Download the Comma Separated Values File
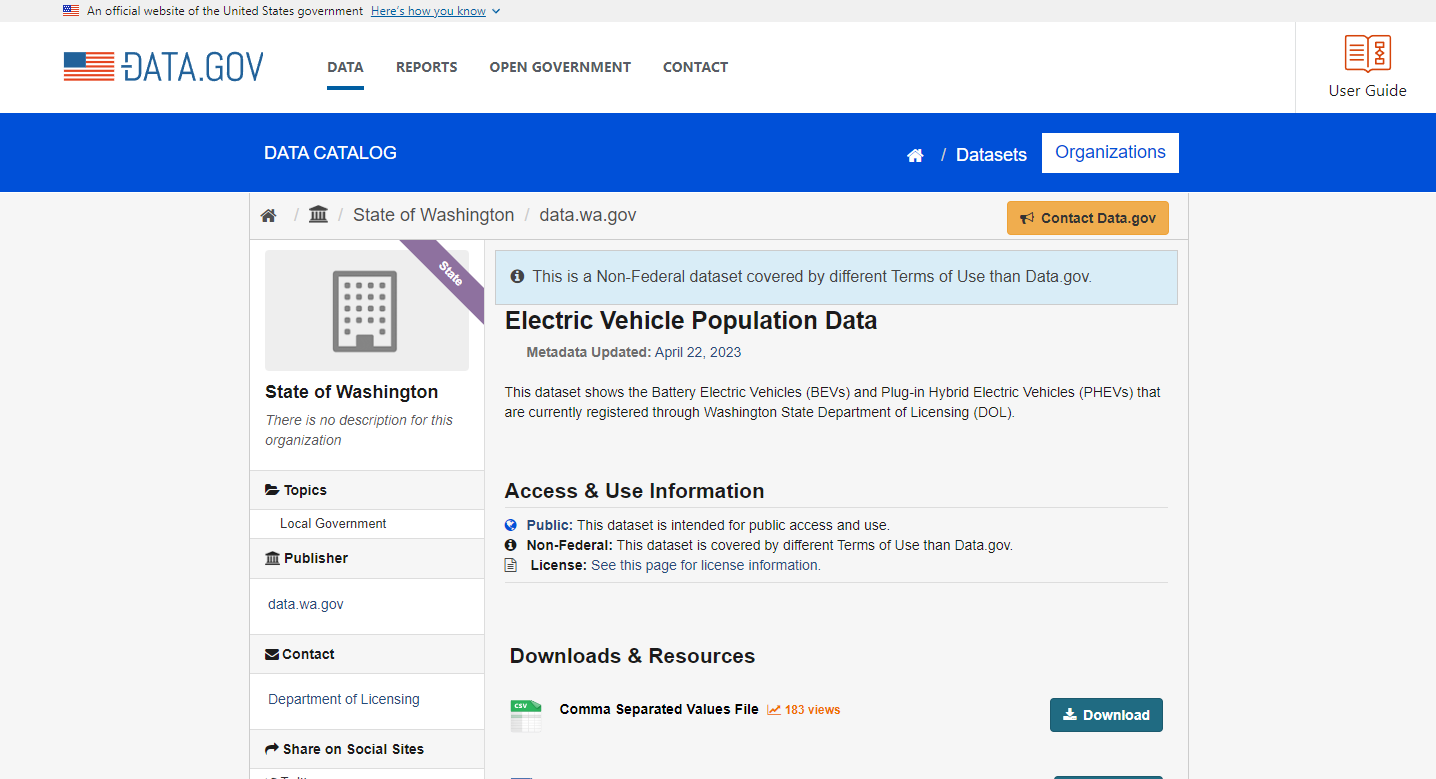The height and width of the screenshot is (779, 1436). tap(1106, 715)
